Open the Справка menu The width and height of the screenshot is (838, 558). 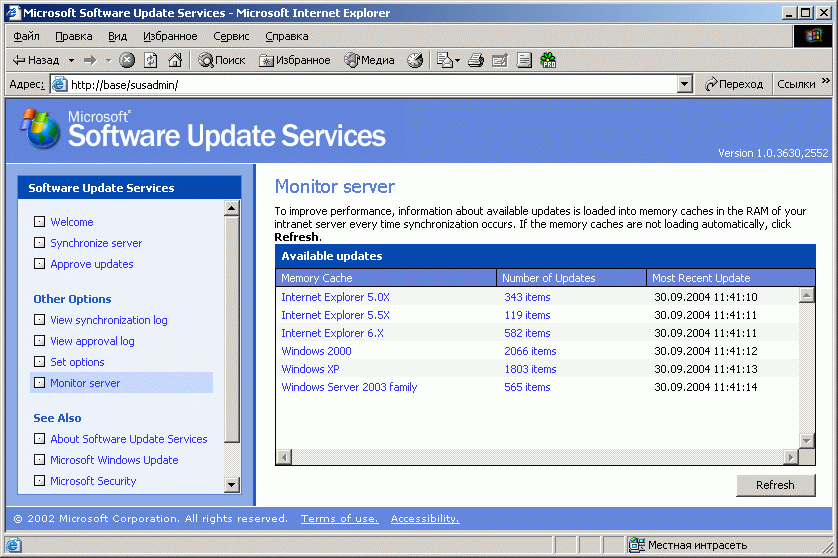tap(286, 36)
